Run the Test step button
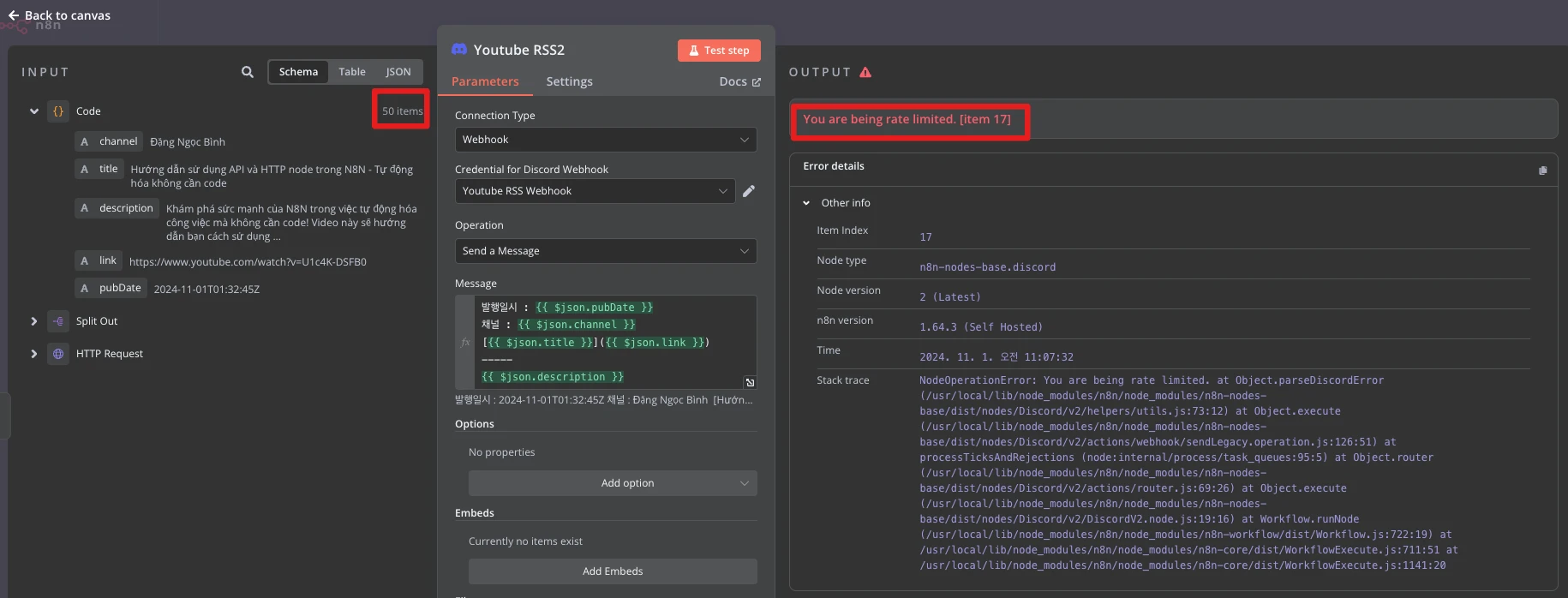The image size is (1568, 598). pos(719,51)
